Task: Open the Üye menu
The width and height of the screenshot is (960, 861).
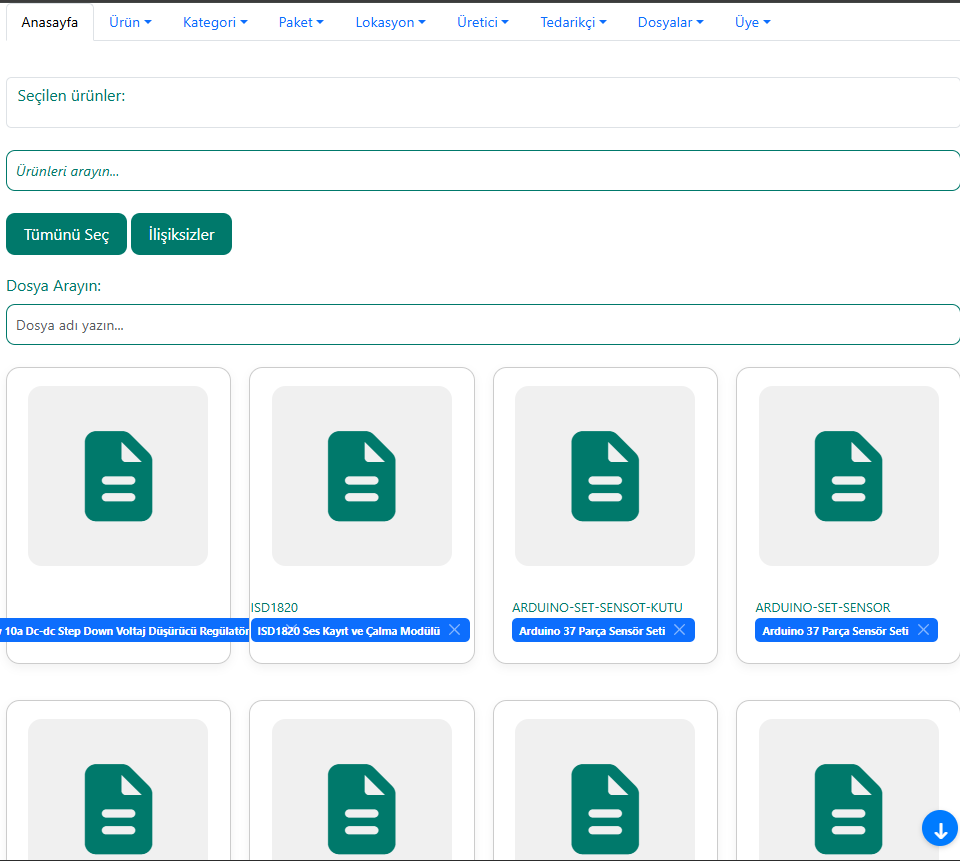Action: [752, 22]
